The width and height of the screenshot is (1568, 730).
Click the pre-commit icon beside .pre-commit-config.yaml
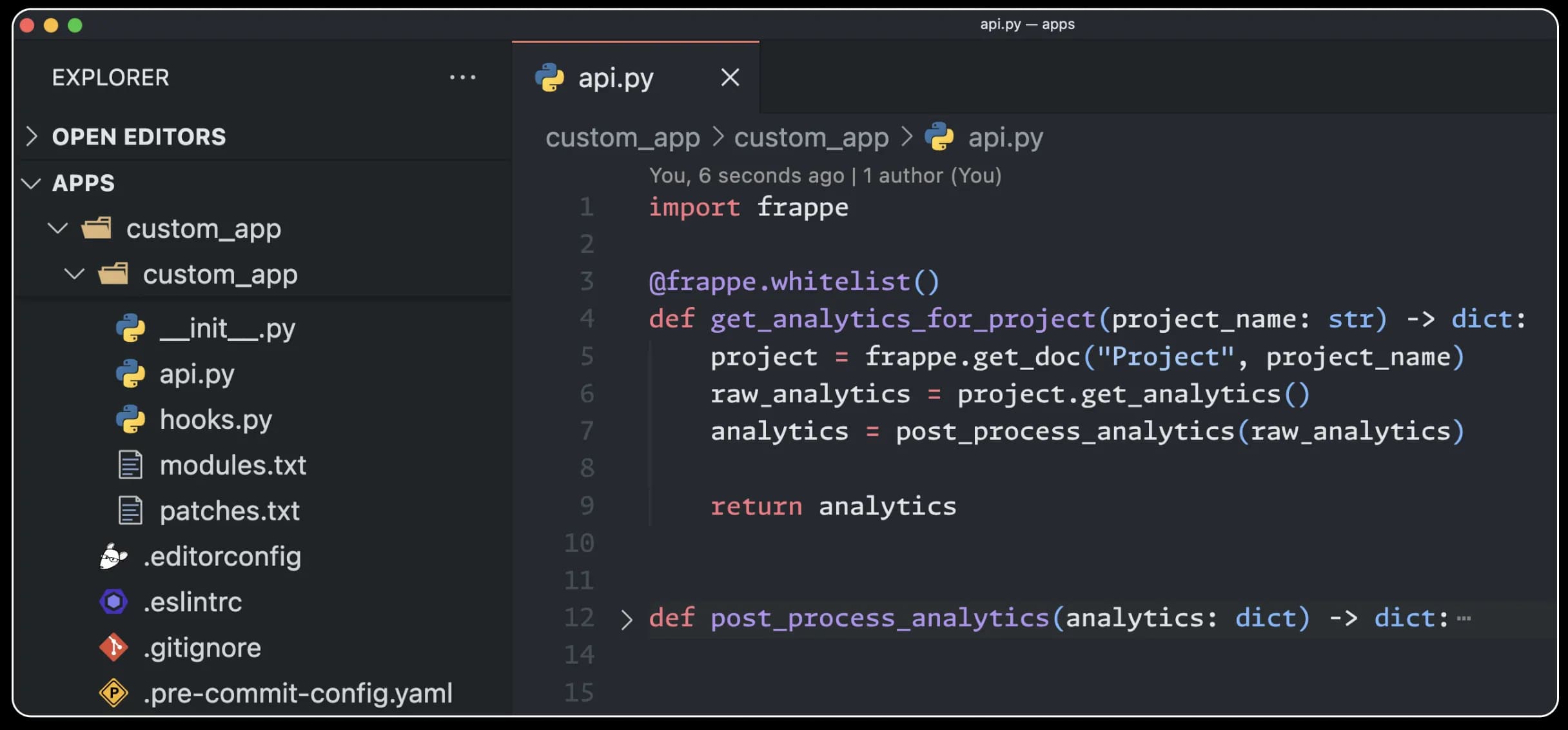pos(113,693)
